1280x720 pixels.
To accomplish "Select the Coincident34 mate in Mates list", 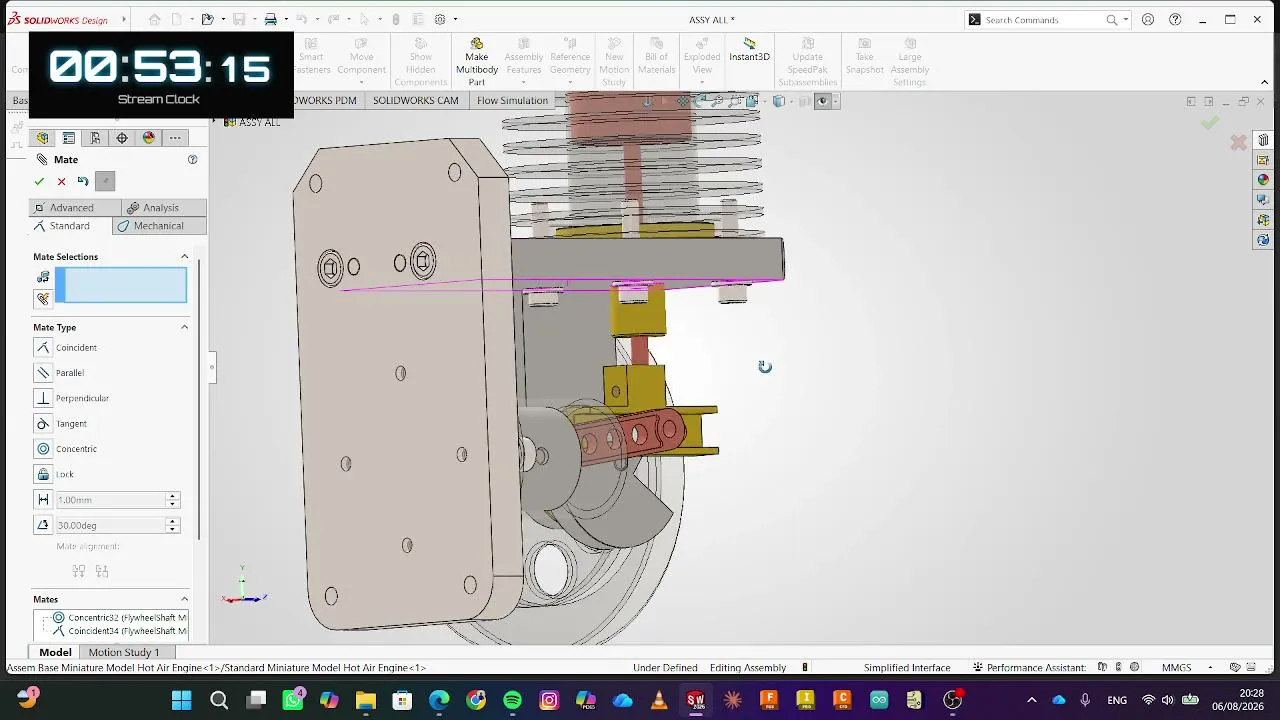I will (x=119, y=631).
